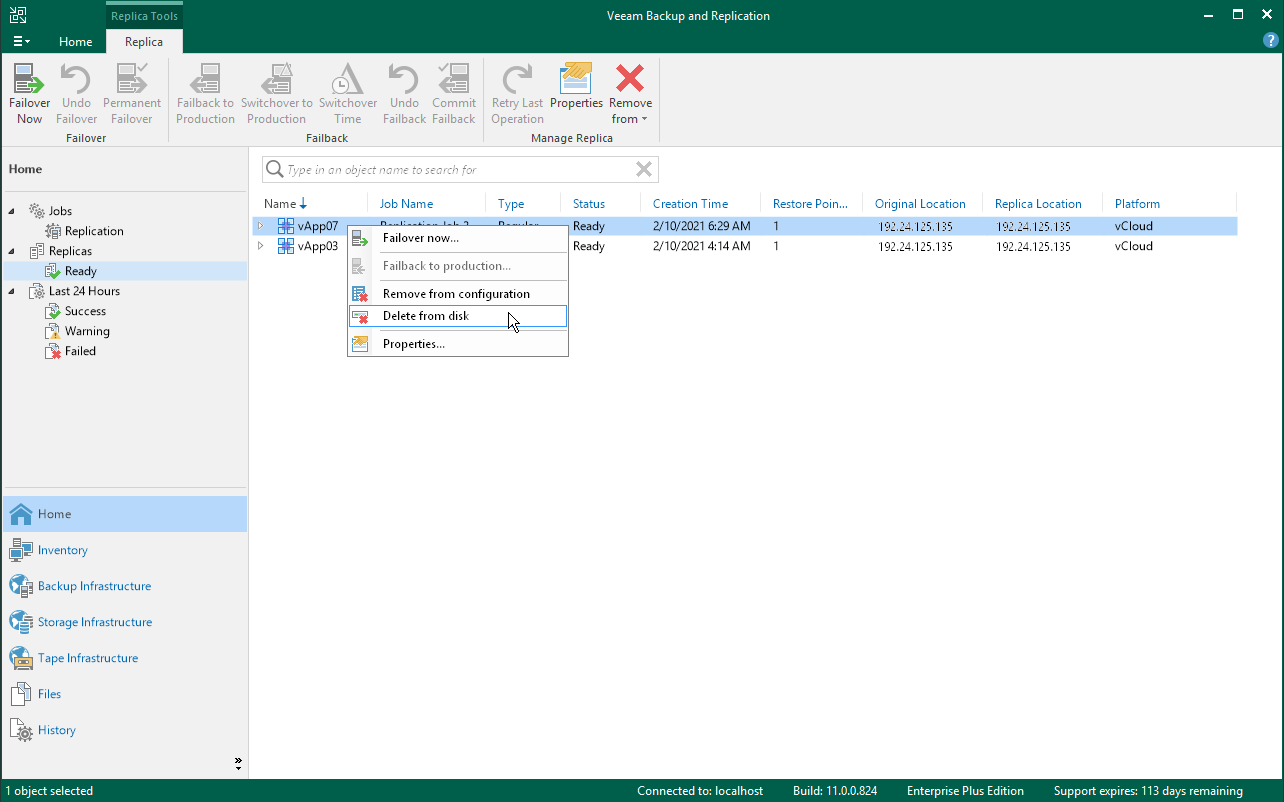
Task: Switch to the Replica ribbon tab
Action: click(144, 42)
